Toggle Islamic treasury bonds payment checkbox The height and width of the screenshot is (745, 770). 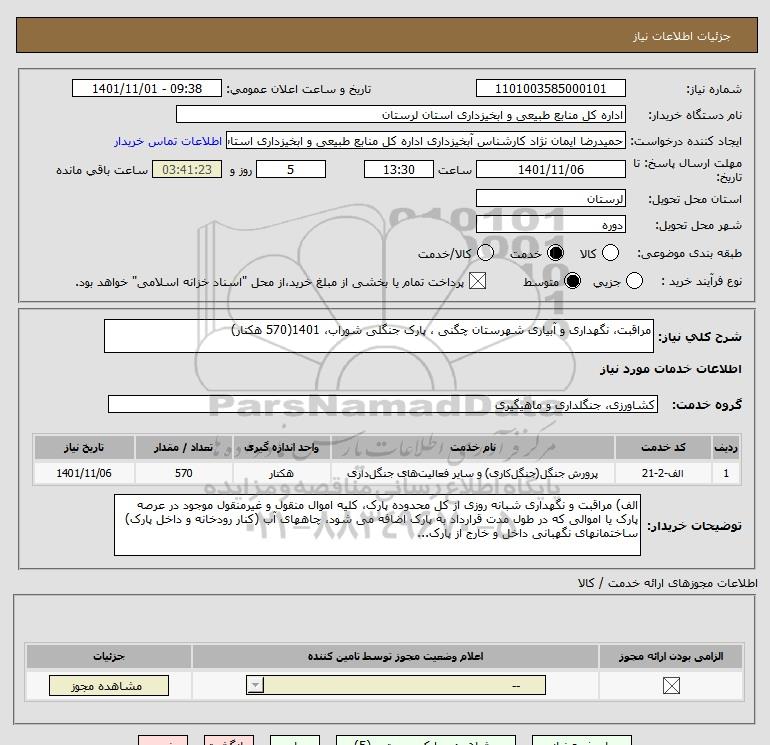(x=477, y=281)
